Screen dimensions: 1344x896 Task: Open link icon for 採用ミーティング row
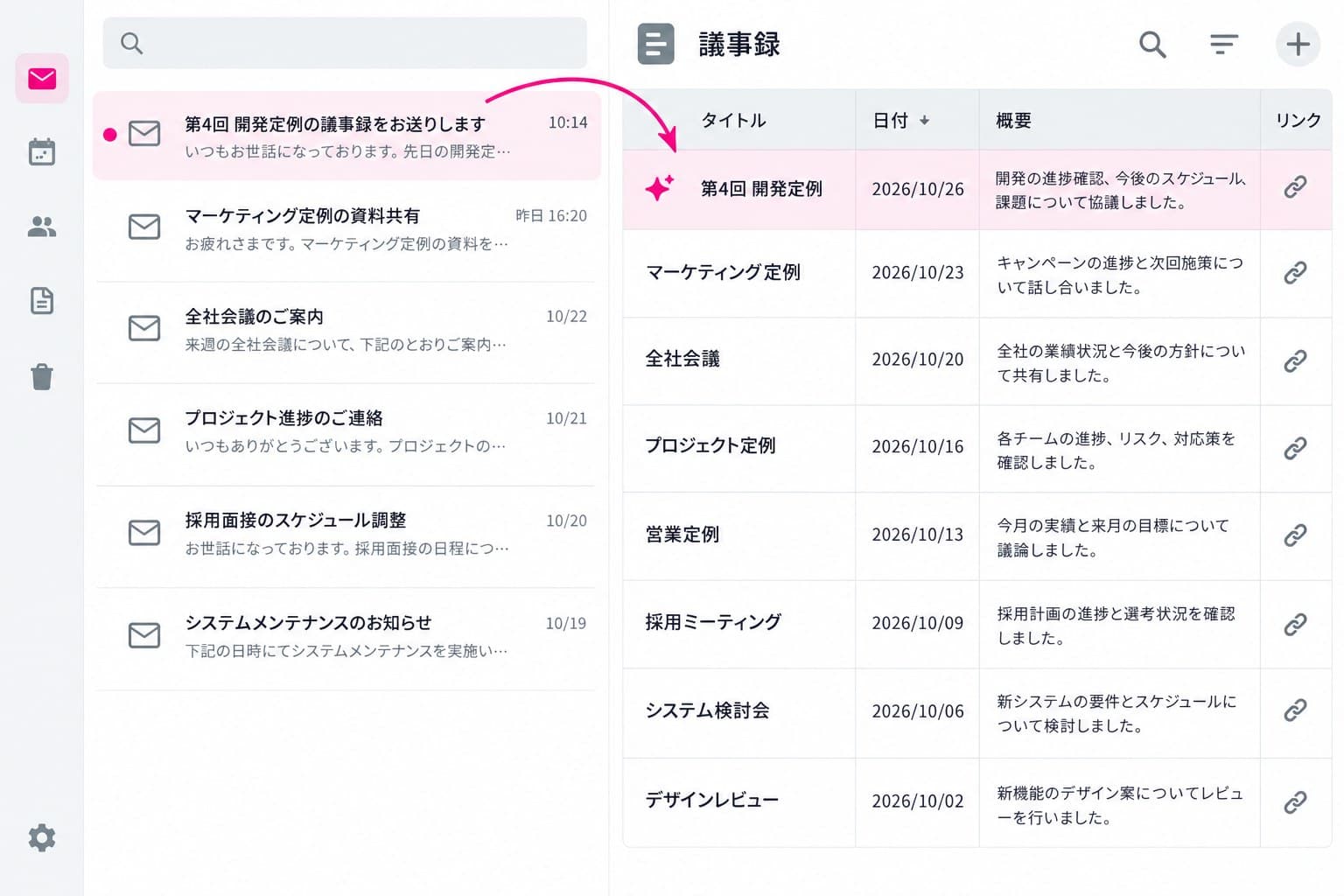click(1295, 624)
